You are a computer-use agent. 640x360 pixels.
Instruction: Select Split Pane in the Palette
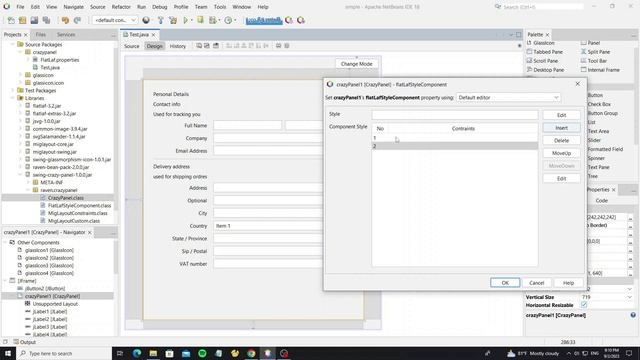[595, 52]
